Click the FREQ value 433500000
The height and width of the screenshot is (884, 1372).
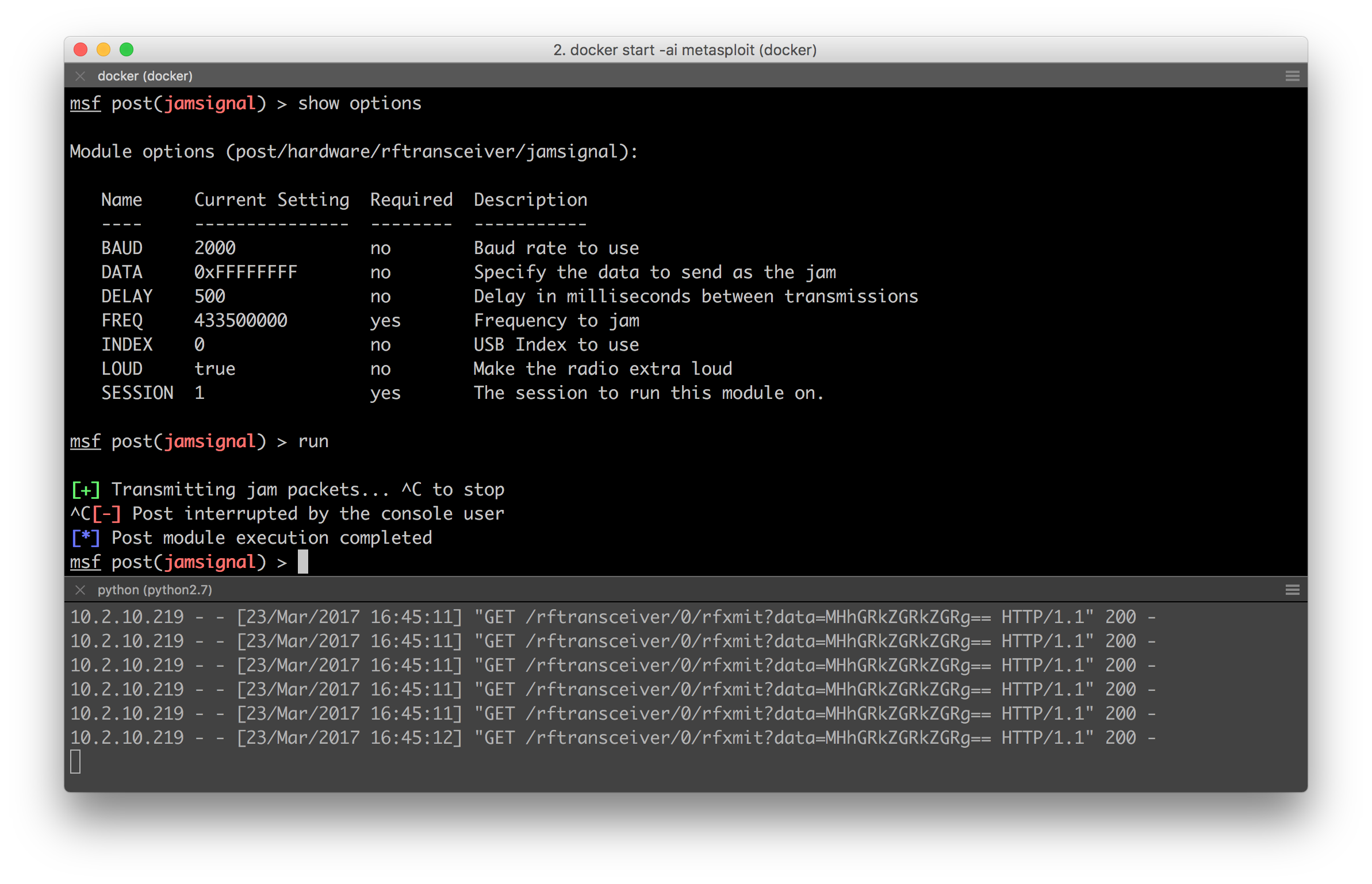[240, 320]
